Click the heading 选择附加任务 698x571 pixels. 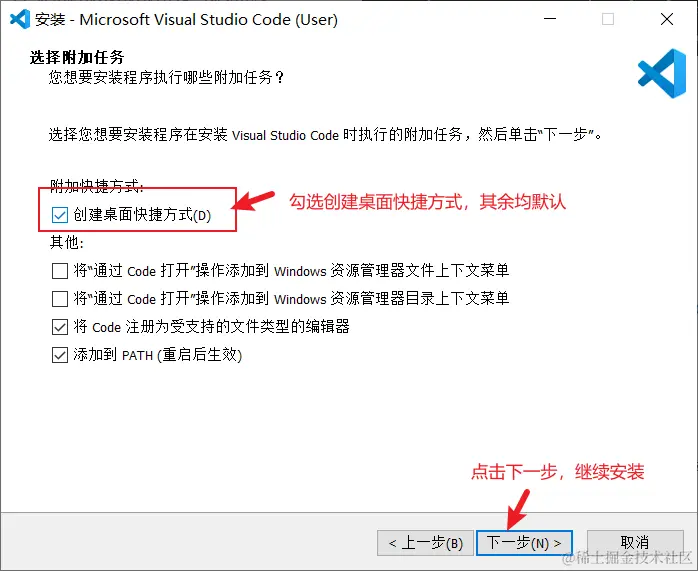77,57
